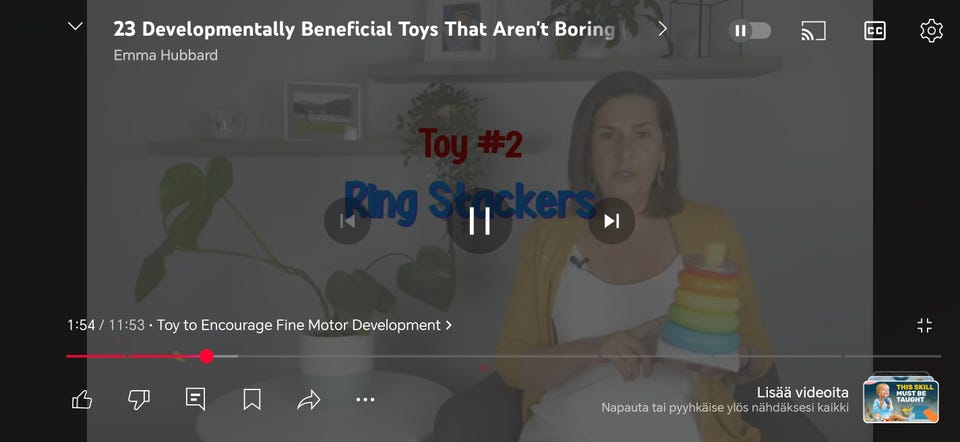Save video with bookmark icon
The height and width of the screenshot is (442, 960).
(x=252, y=400)
